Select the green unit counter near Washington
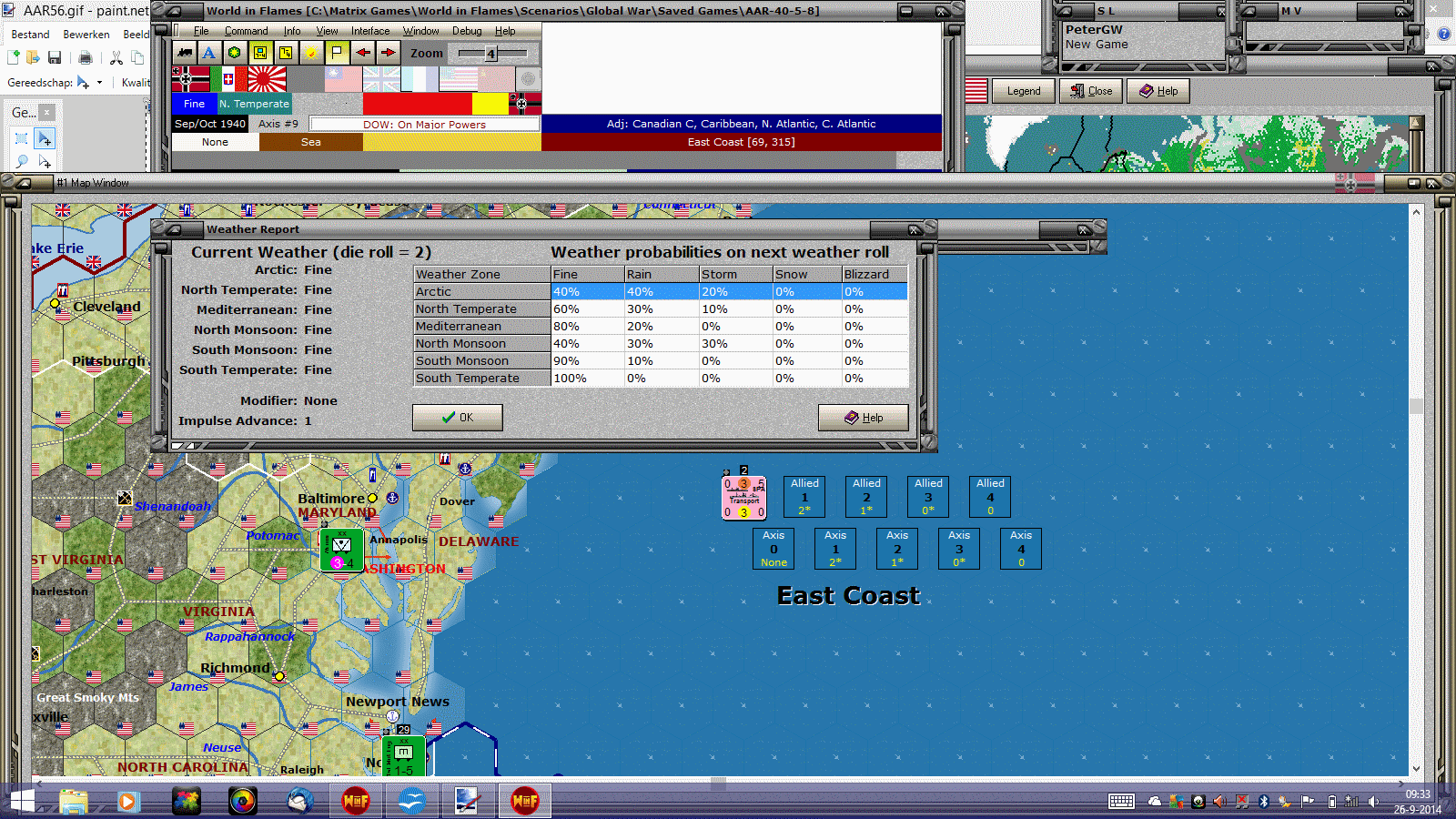The height and width of the screenshot is (819, 1456). click(342, 550)
